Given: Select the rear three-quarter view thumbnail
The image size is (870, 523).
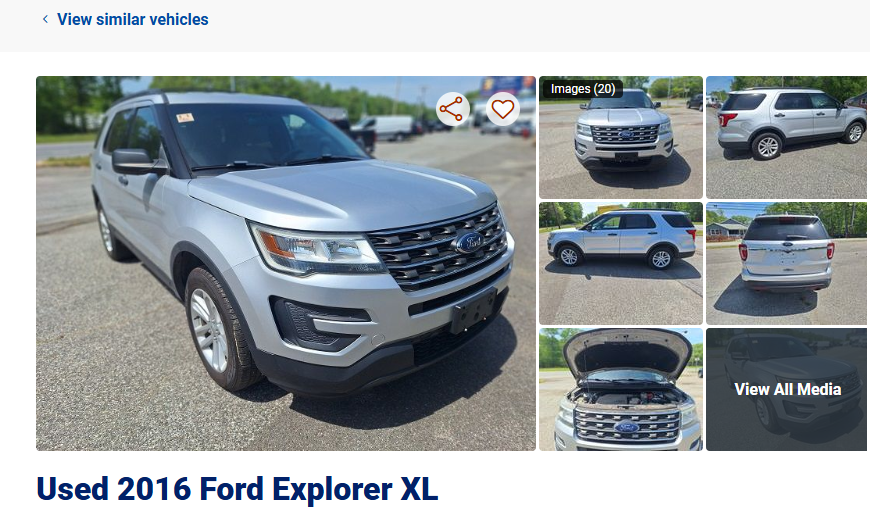Looking at the screenshot, I should pyautogui.click(x=786, y=138).
